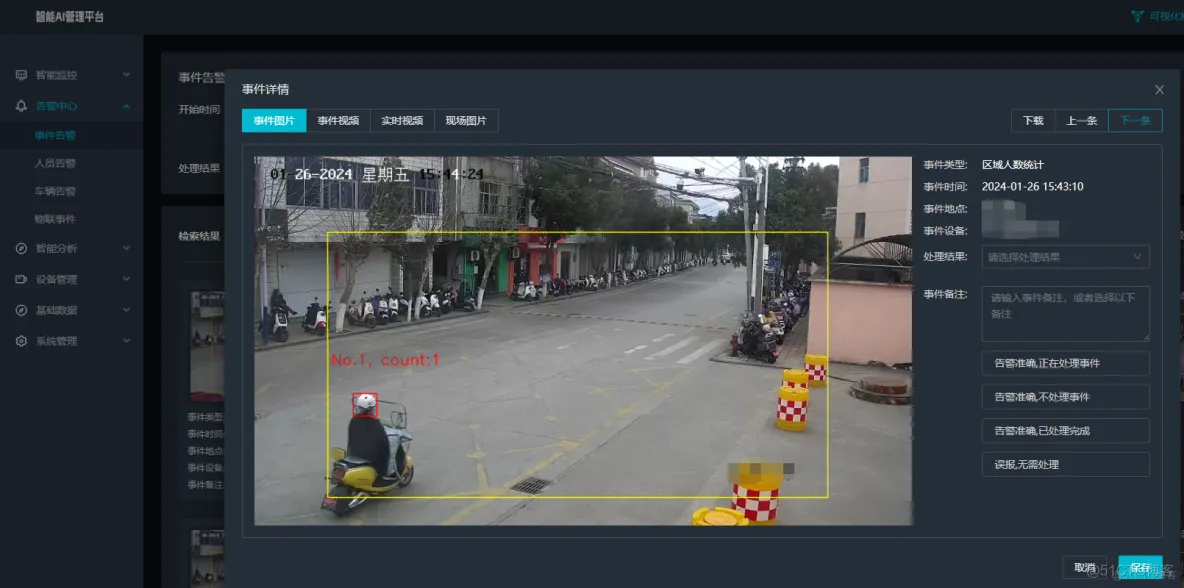Open the 请选择处理结果 dropdown
Viewport: 1184px width, 588px height.
tap(1065, 257)
